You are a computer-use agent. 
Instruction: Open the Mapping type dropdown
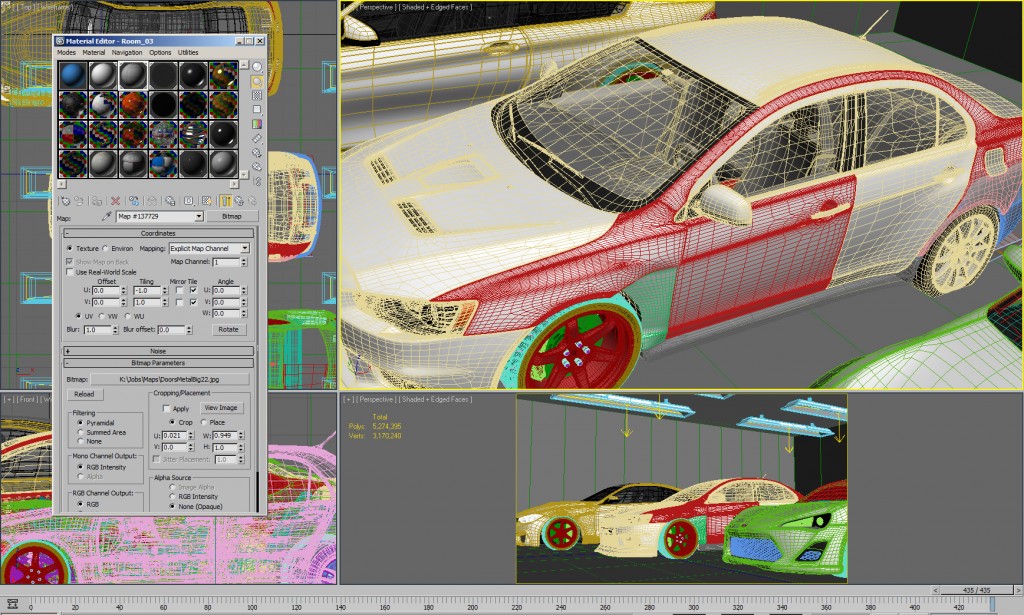coord(208,248)
